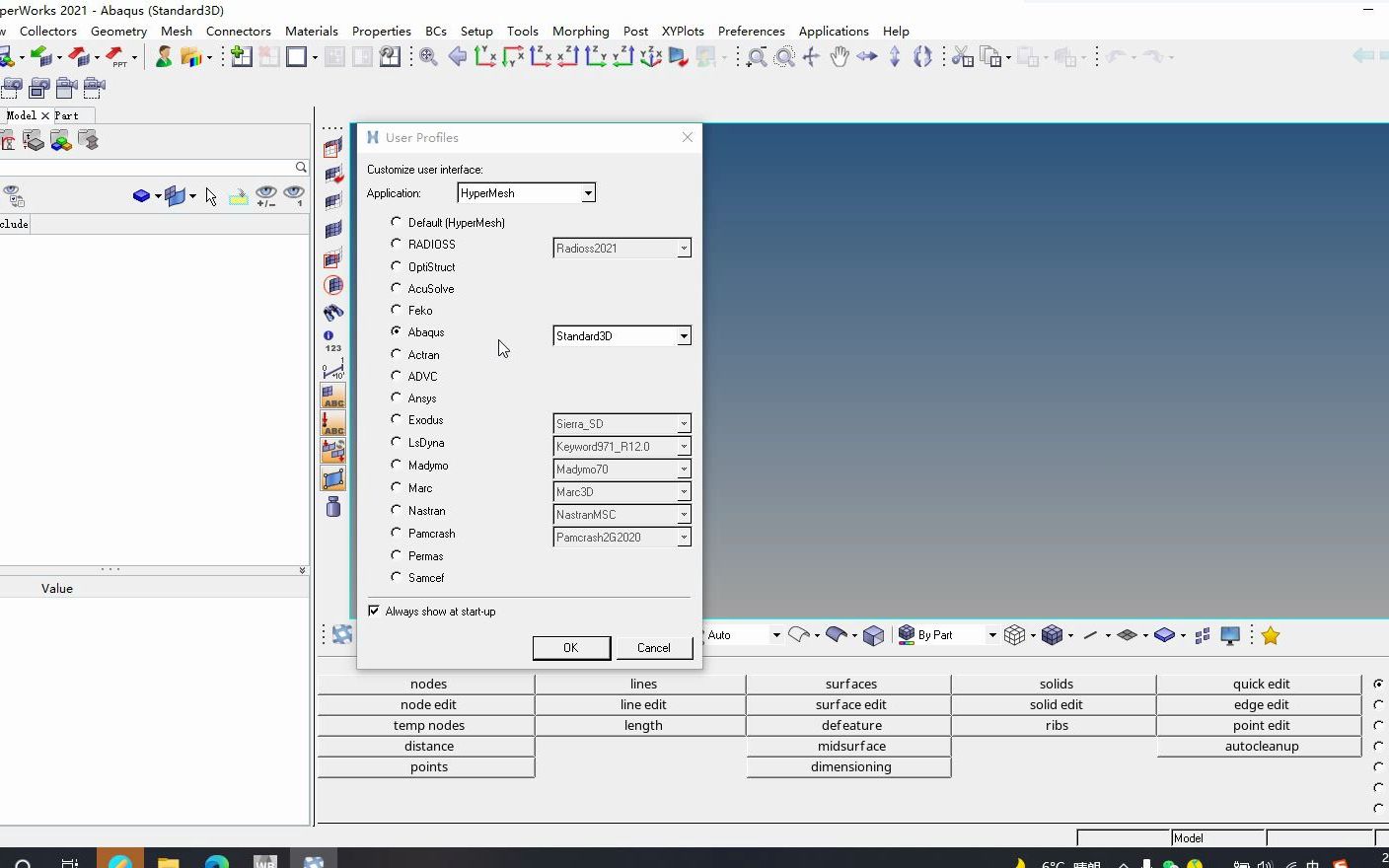This screenshot has width=1389, height=868.
Task: Select the Ansys profile radio button
Action: (396, 398)
